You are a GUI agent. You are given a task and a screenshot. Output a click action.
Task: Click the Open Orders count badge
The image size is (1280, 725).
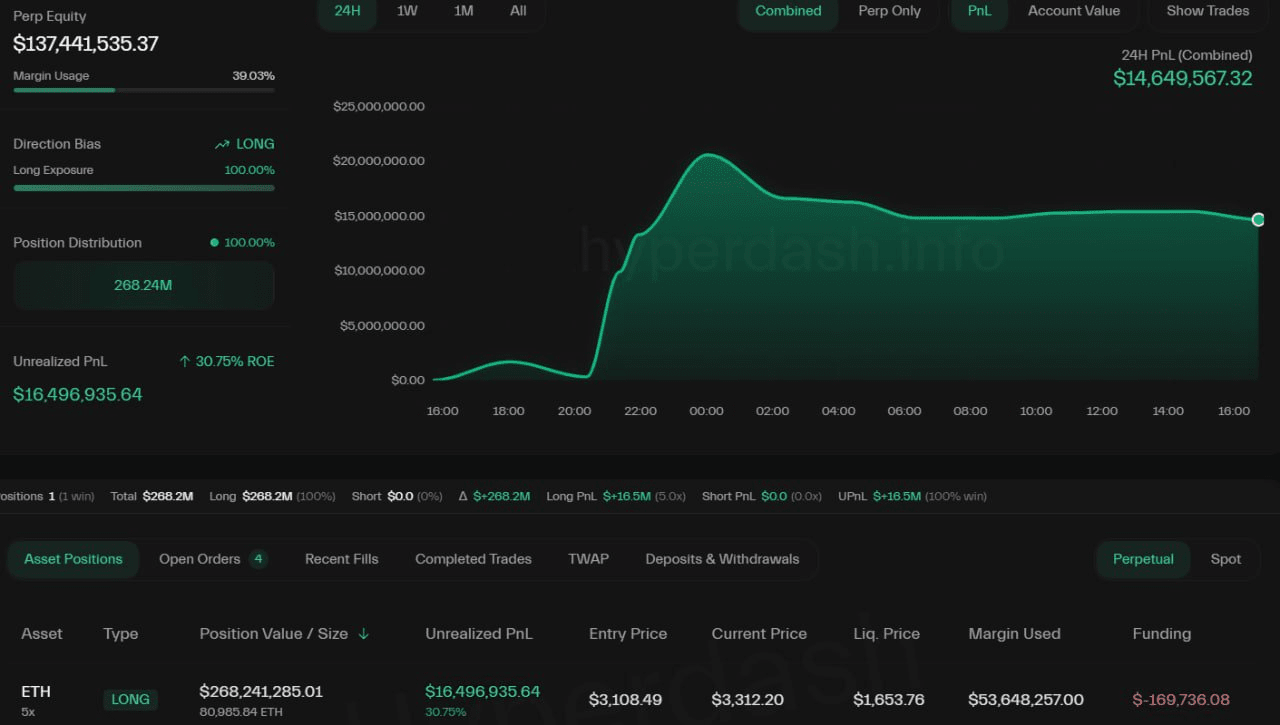[x=259, y=559]
